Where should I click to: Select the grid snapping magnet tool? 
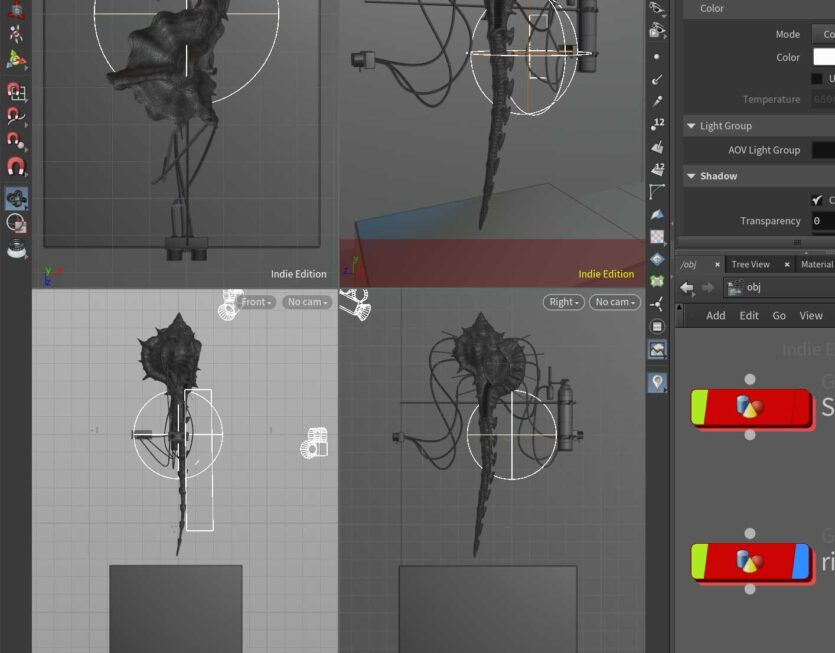point(16,92)
